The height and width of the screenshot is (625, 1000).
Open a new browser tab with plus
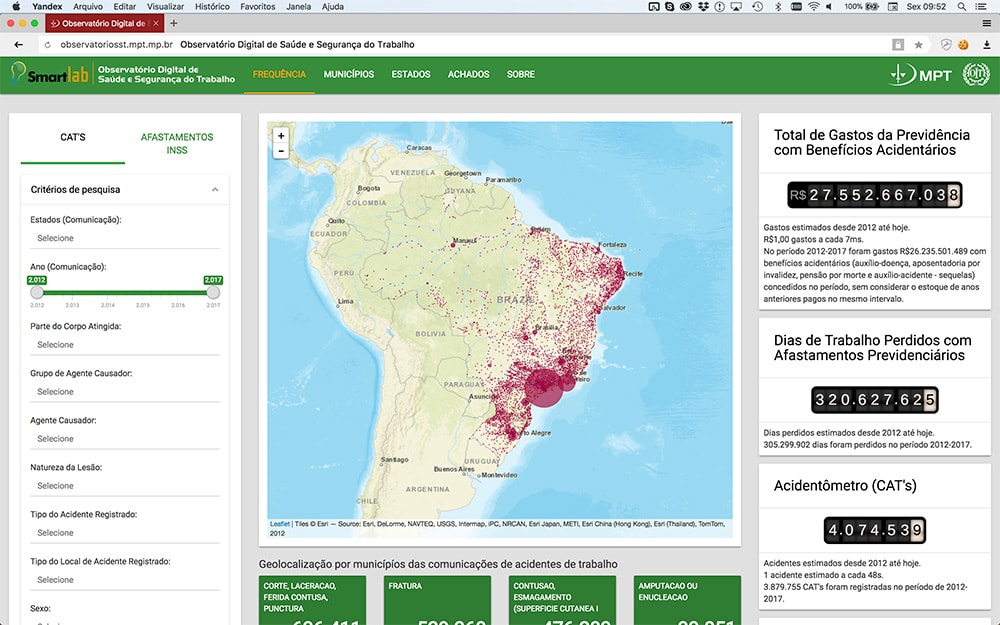[x=173, y=24]
